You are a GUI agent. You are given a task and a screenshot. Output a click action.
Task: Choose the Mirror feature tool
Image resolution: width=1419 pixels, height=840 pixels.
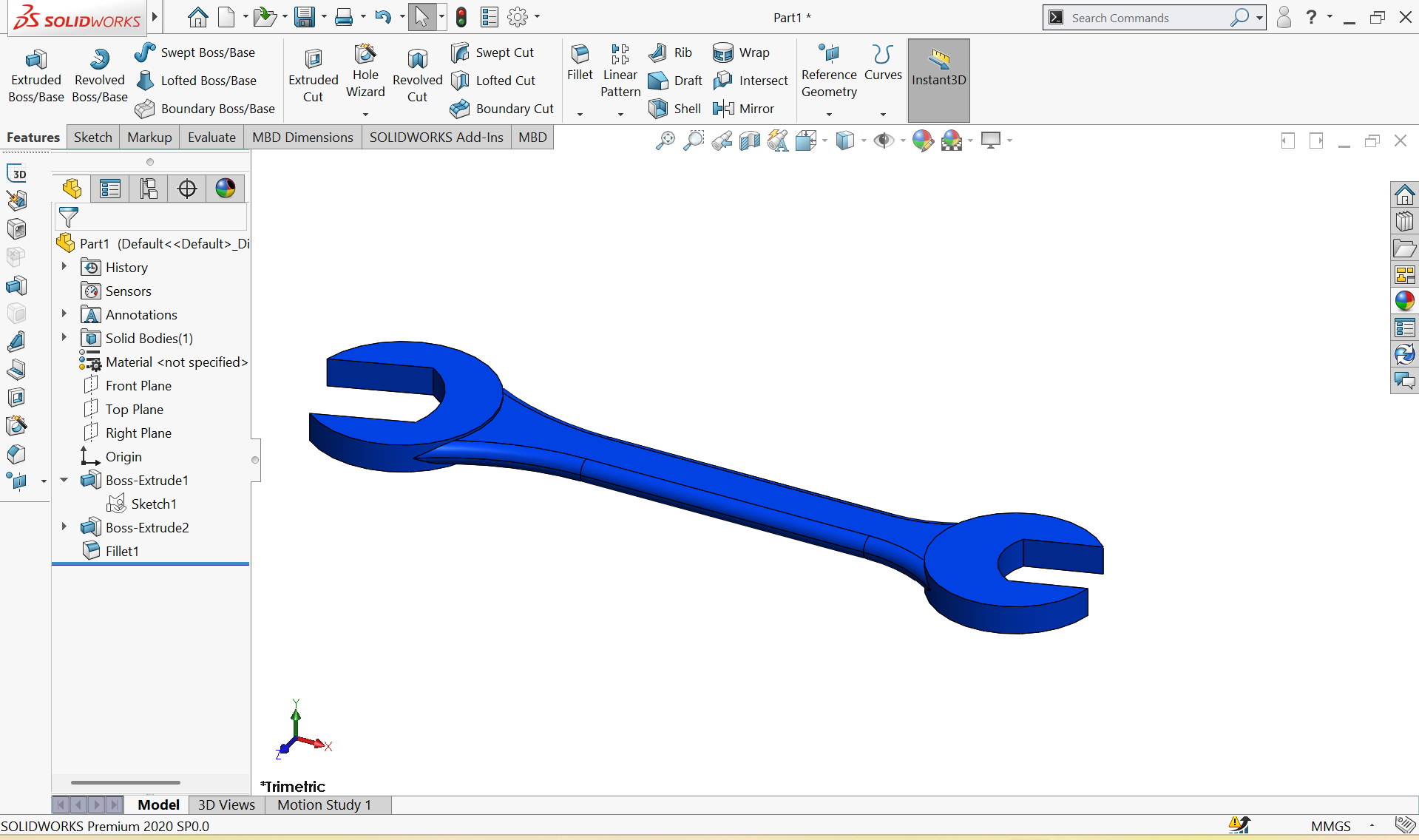(x=744, y=109)
